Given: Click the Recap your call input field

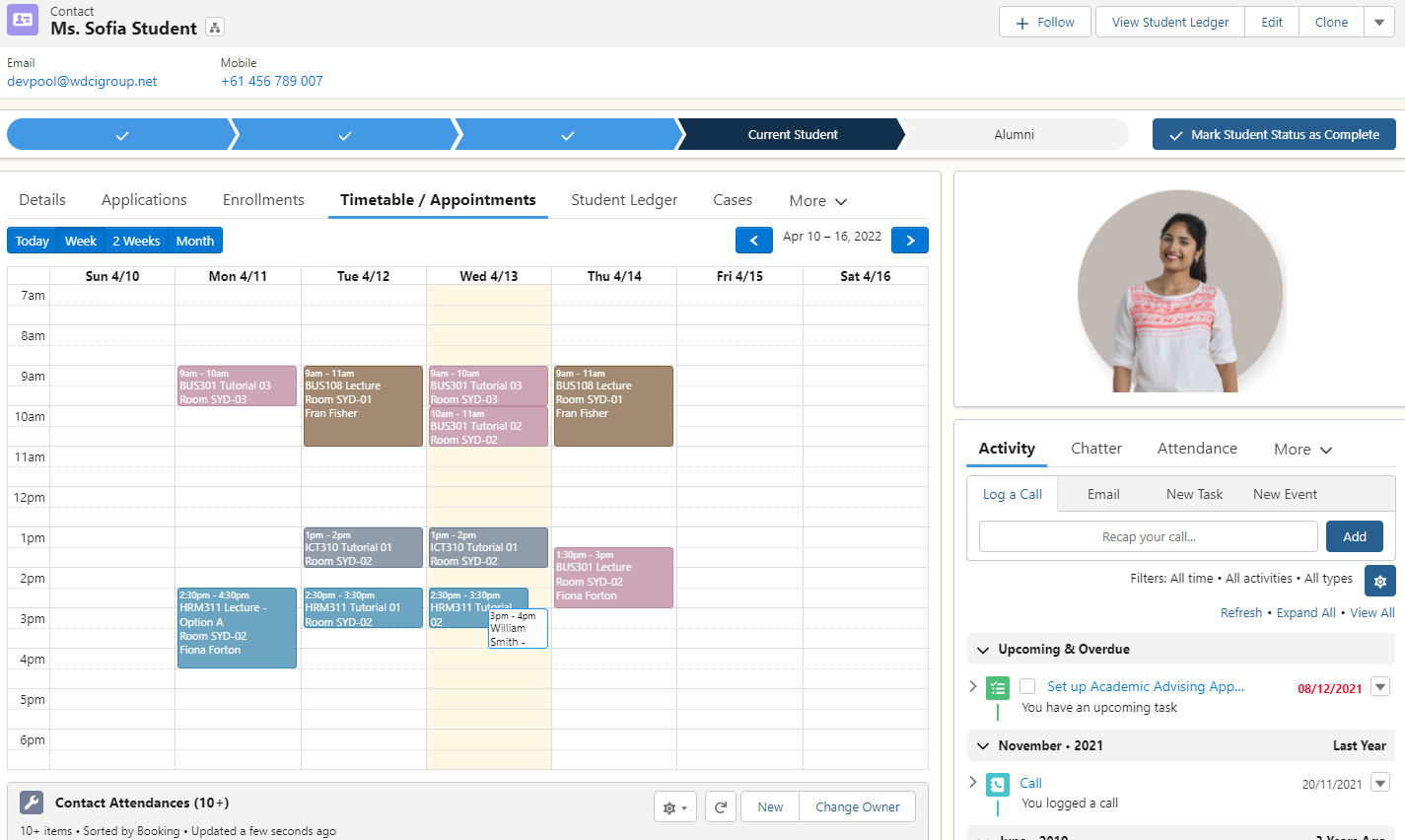Looking at the screenshot, I should [1147, 536].
